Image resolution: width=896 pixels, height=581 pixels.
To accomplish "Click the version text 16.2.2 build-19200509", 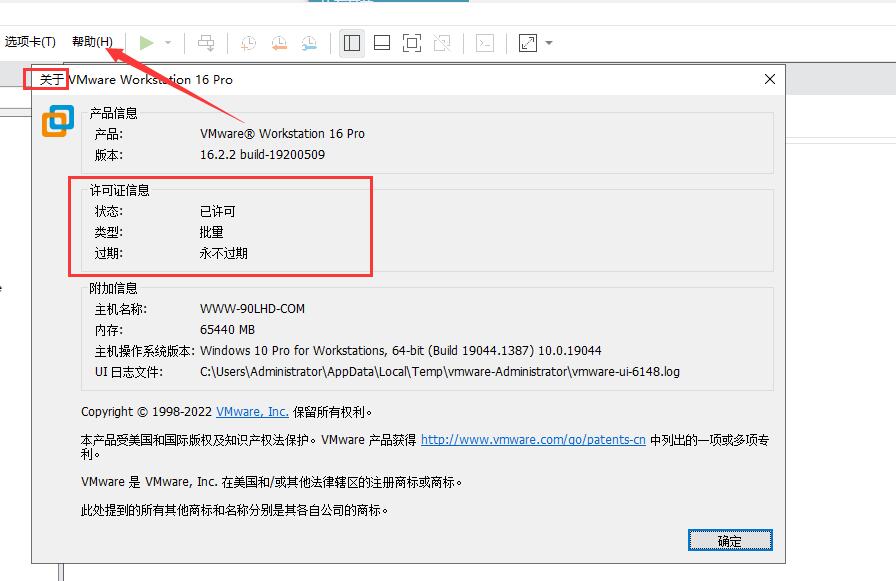I will [x=262, y=155].
